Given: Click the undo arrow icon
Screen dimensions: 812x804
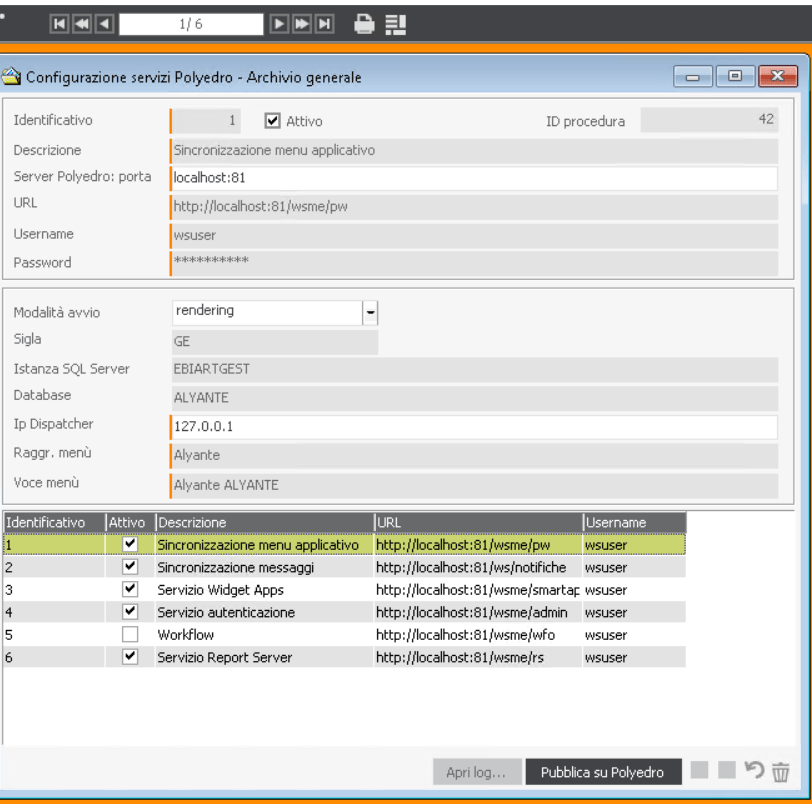Looking at the screenshot, I should (755, 772).
